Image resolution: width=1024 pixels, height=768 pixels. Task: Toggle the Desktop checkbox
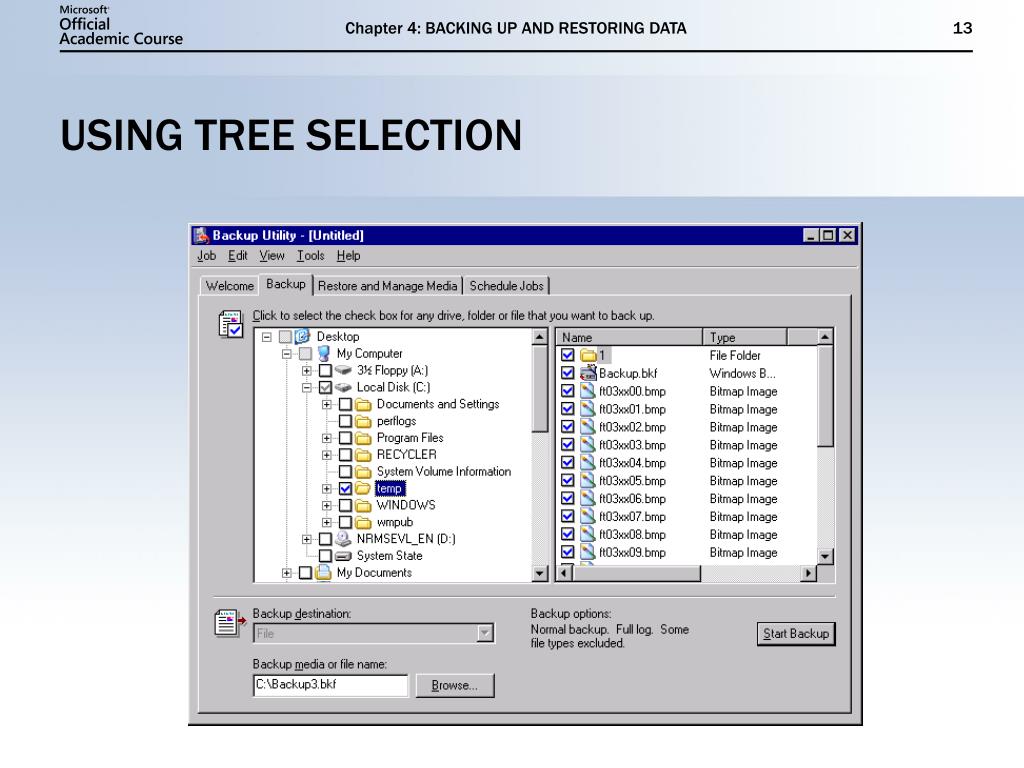[285, 337]
